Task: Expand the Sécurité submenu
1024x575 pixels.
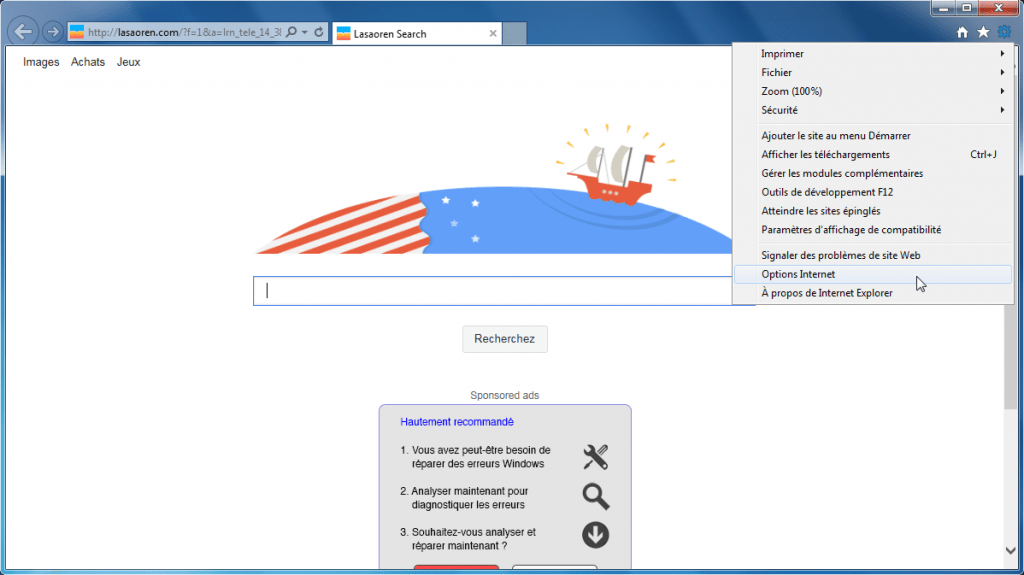Action: 873,110
